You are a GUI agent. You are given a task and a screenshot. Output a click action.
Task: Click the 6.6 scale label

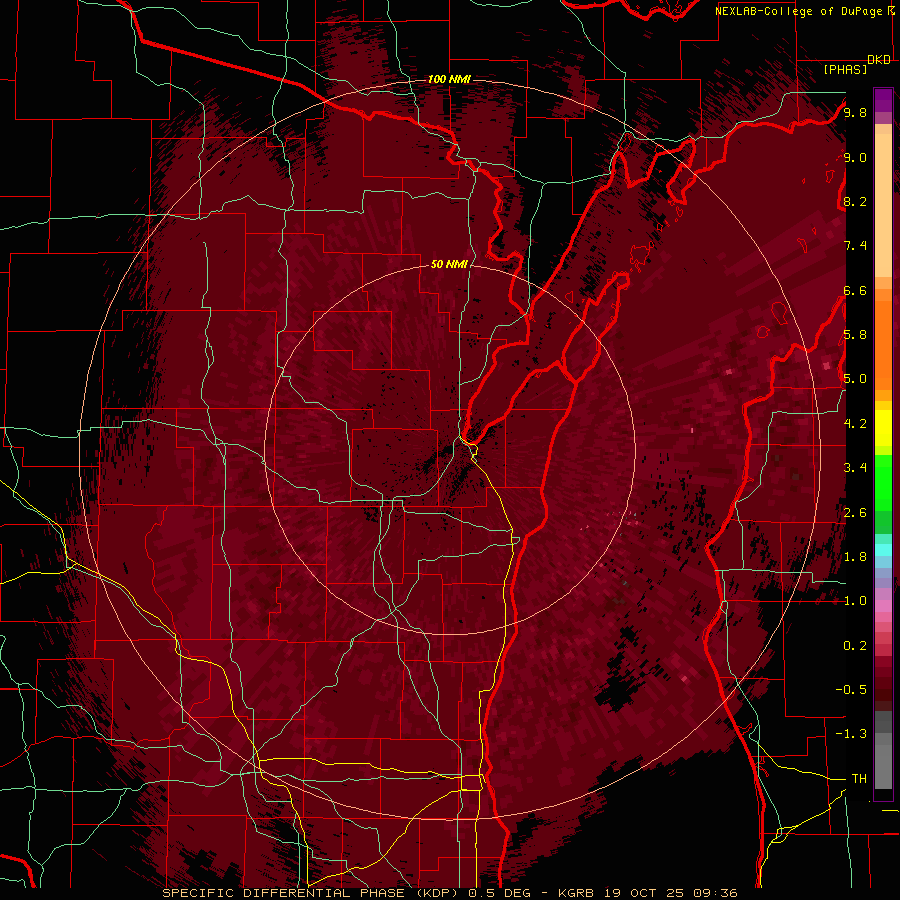point(855,290)
